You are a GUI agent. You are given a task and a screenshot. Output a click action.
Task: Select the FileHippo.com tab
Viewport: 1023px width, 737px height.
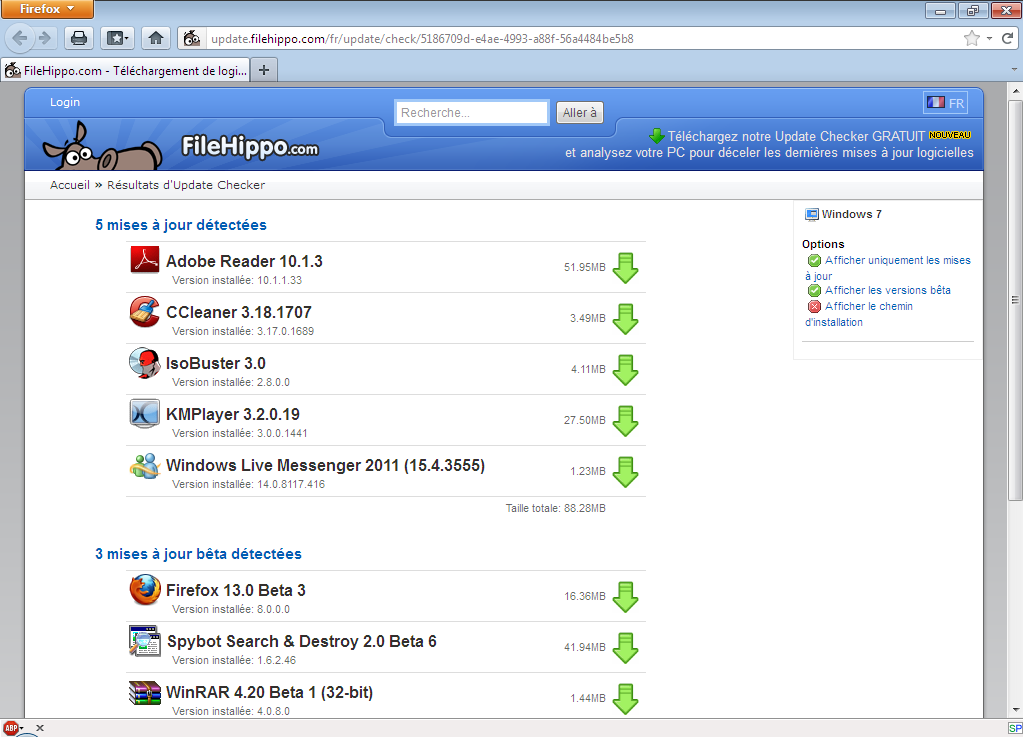pos(126,70)
